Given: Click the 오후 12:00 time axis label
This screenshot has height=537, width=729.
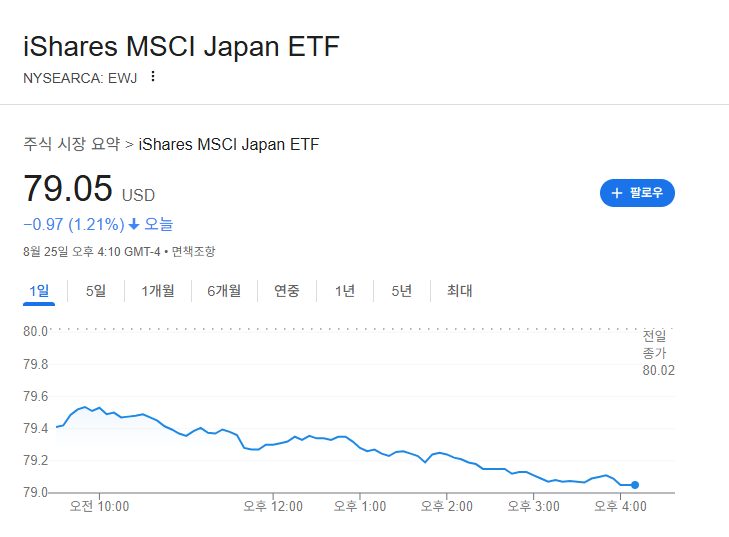Looking at the screenshot, I should (x=273, y=506).
